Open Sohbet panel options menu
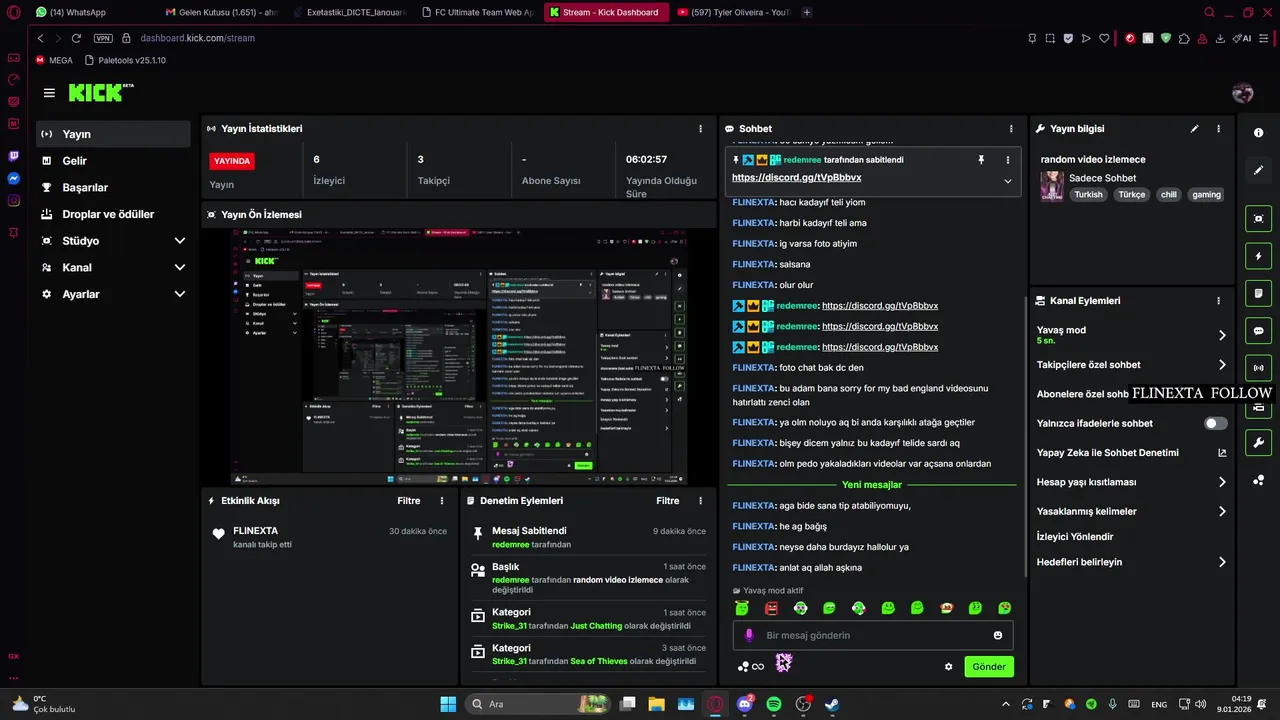 1011,129
